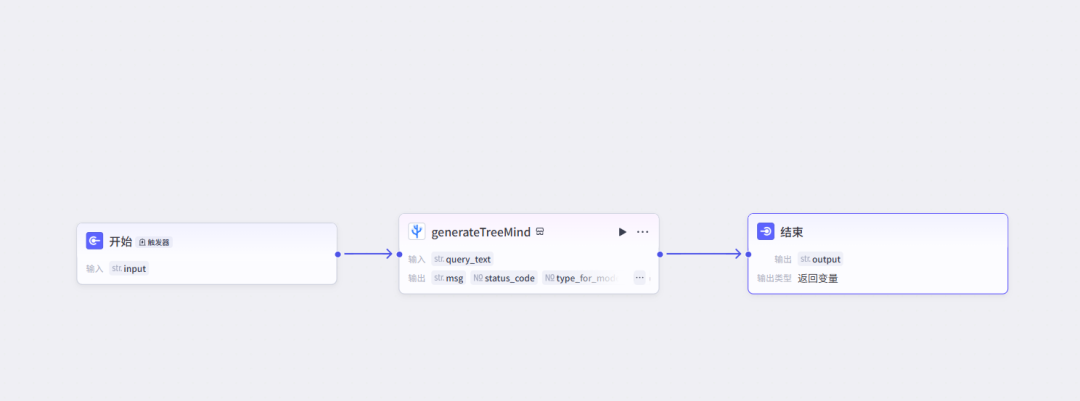Select the 触发器 trigger tag

point(154,243)
